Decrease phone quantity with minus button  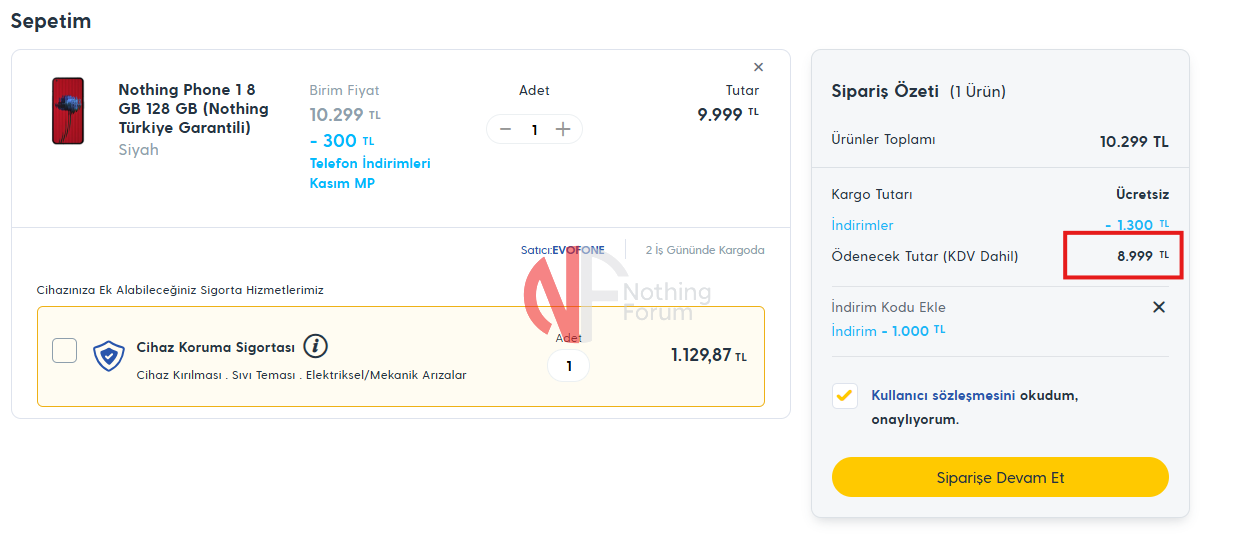point(505,129)
